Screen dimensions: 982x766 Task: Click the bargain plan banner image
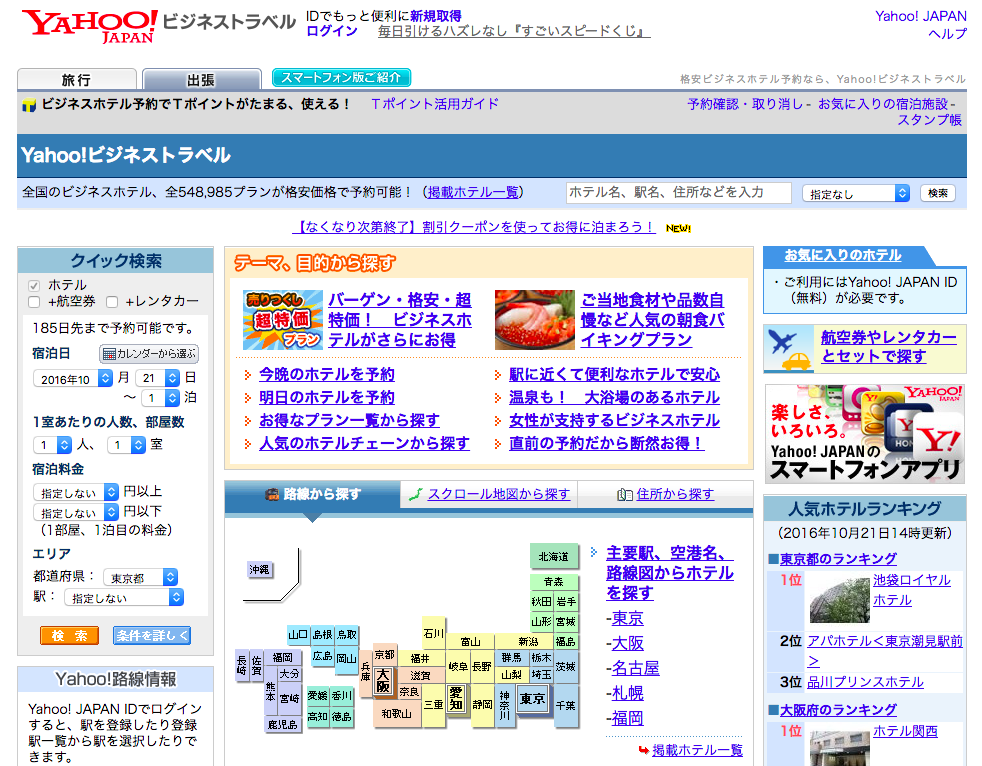(x=282, y=319)
